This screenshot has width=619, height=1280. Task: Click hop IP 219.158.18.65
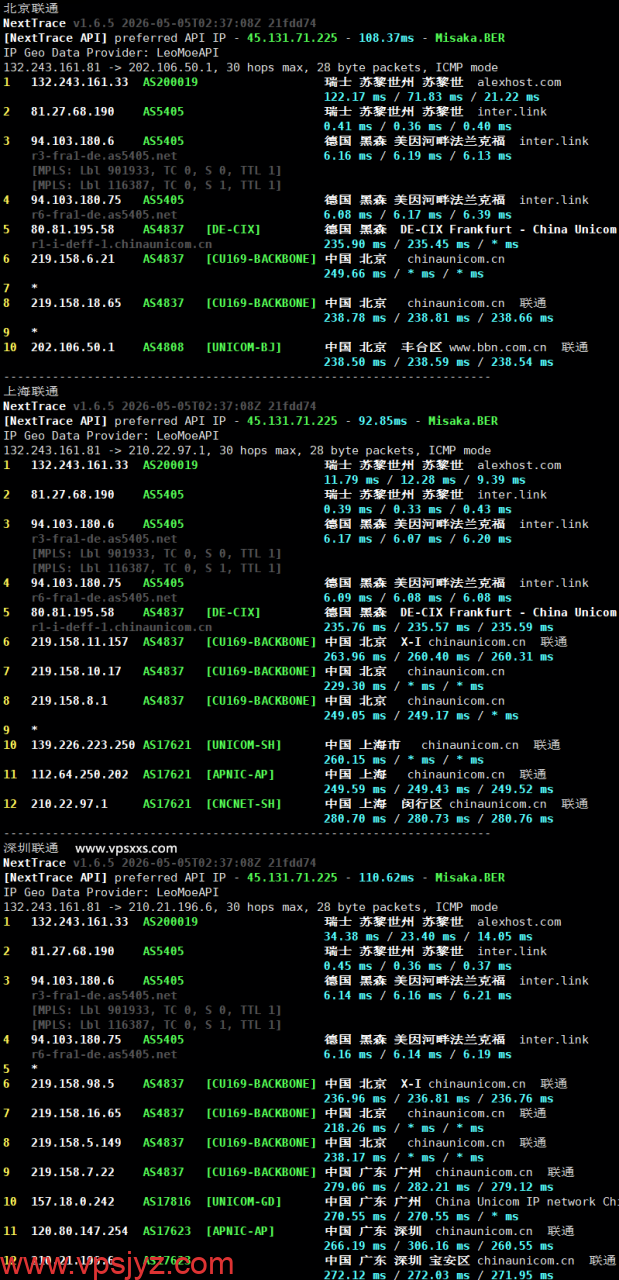coord(76,303)
